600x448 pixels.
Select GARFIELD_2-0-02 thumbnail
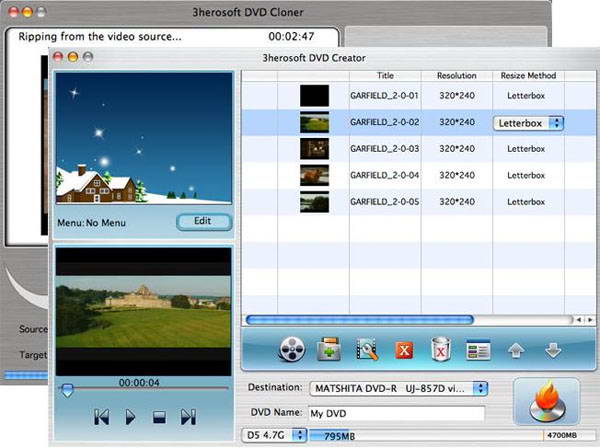[x=314, y=122]
